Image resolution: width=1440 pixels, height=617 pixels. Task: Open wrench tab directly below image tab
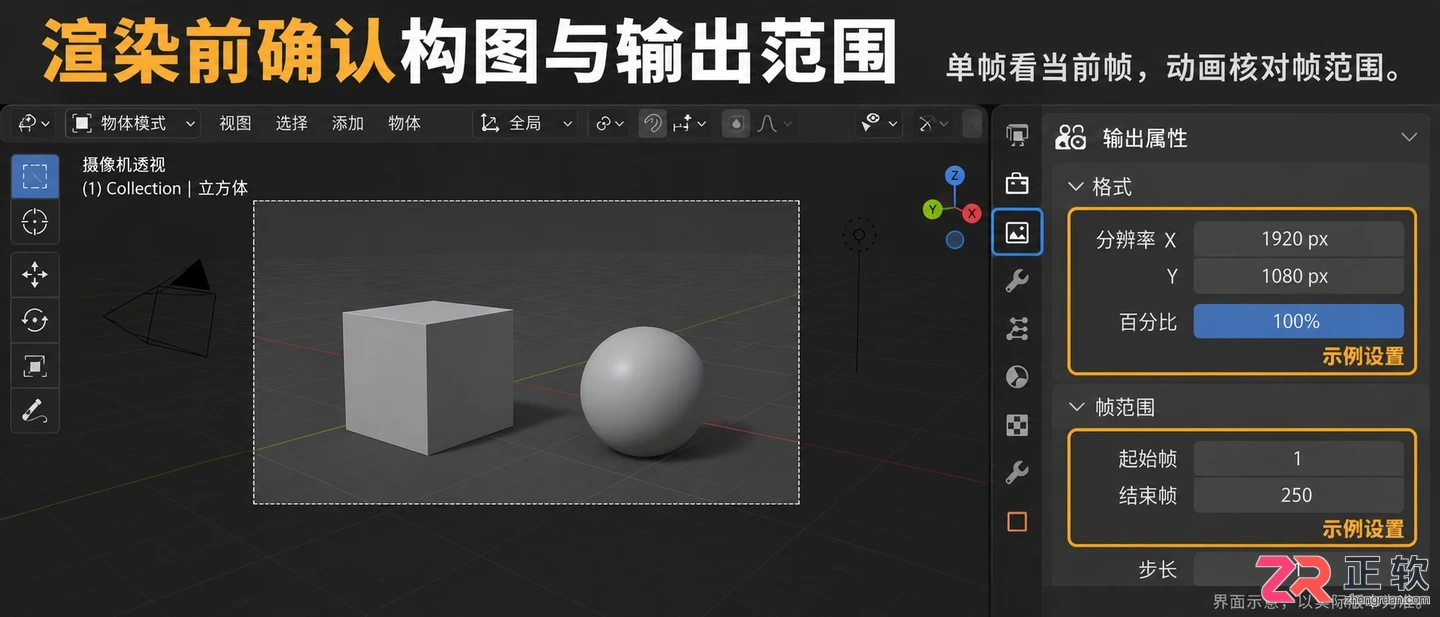[1017, 281]
